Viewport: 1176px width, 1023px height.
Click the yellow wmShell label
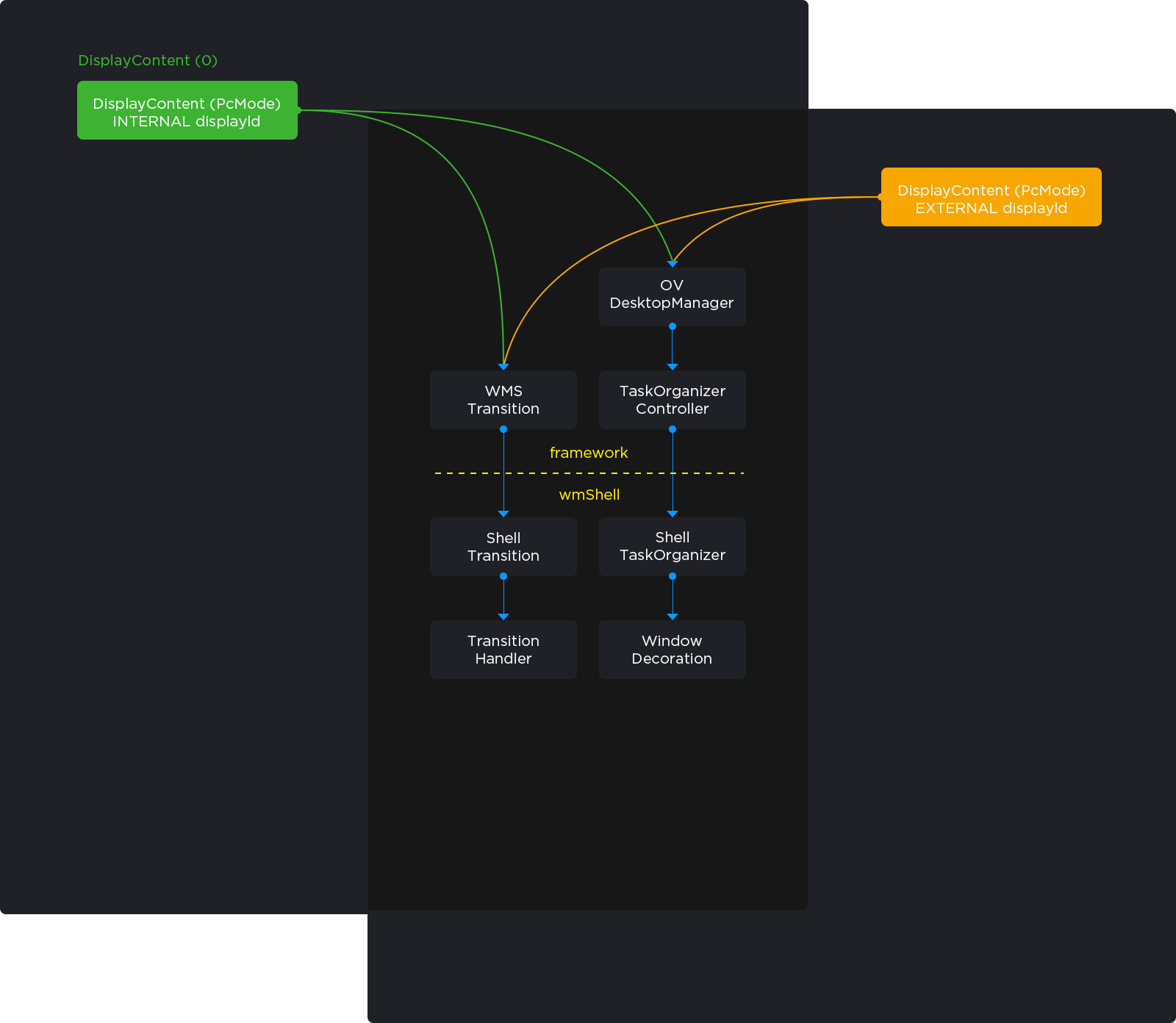589,495
